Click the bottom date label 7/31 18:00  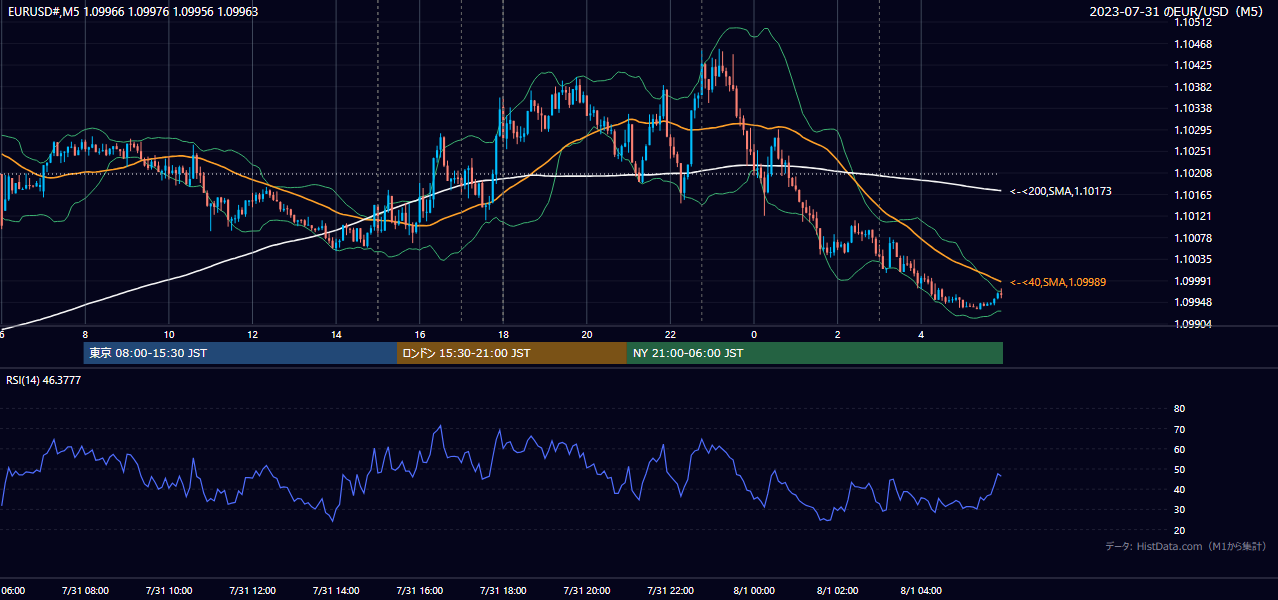[503, 591]
